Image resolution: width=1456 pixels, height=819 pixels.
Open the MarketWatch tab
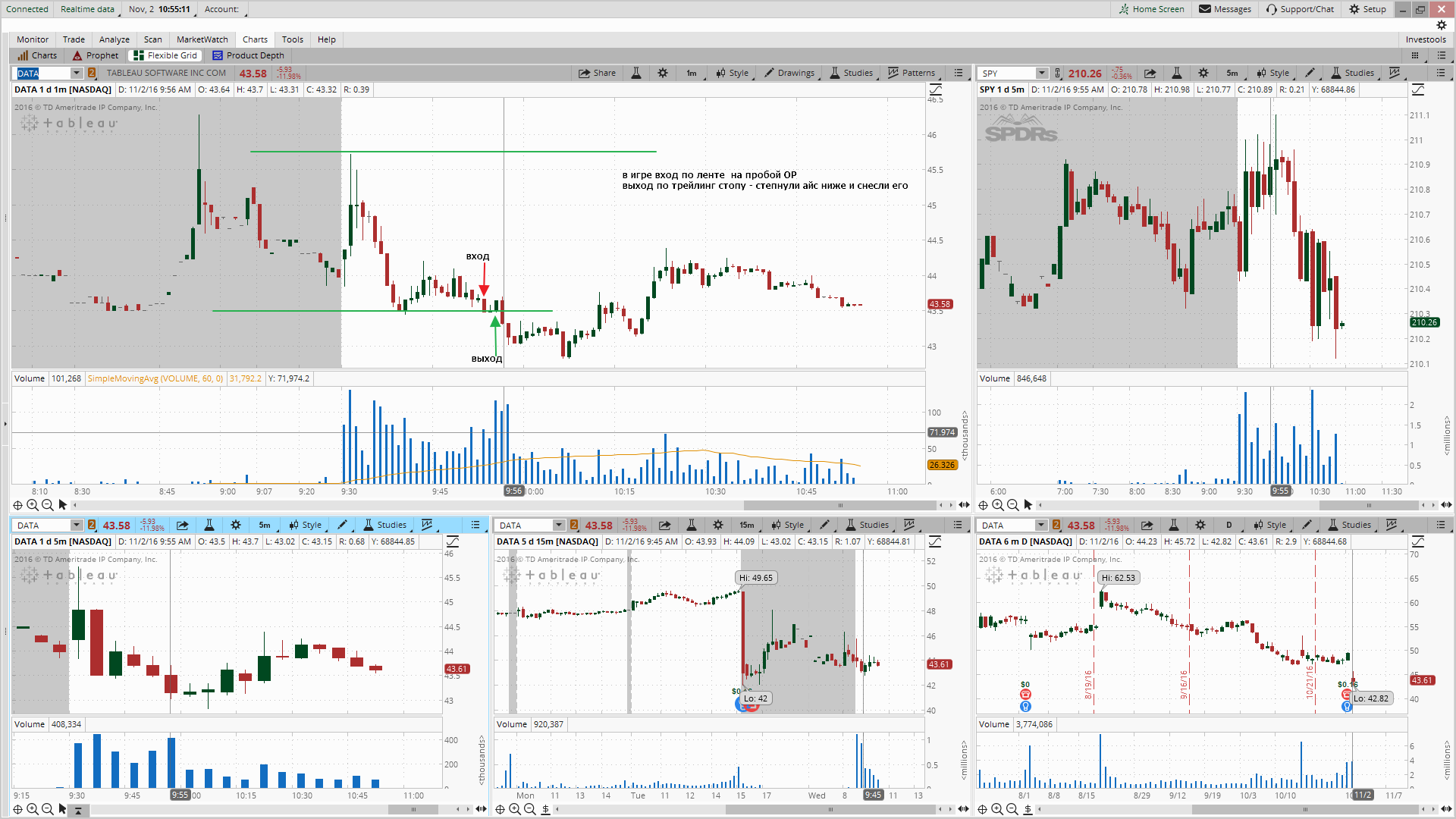[x=202, y=39]
